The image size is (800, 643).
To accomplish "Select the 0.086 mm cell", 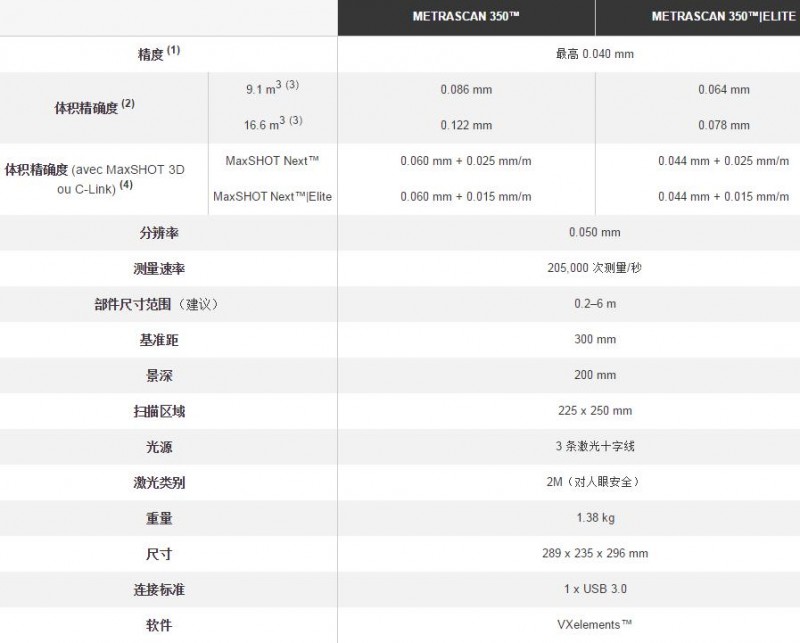I will (466, 90).
